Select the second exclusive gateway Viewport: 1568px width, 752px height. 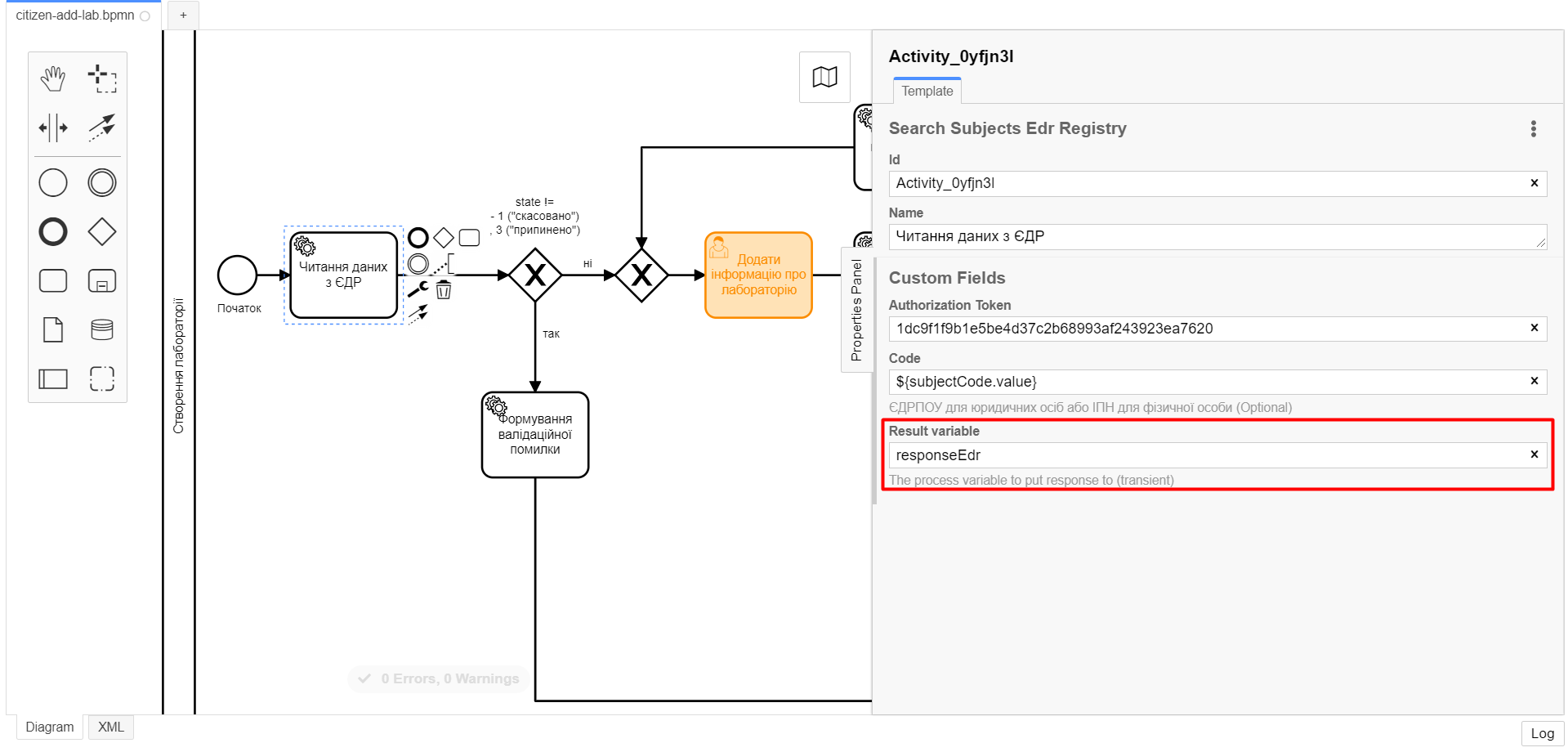(641, 275)
